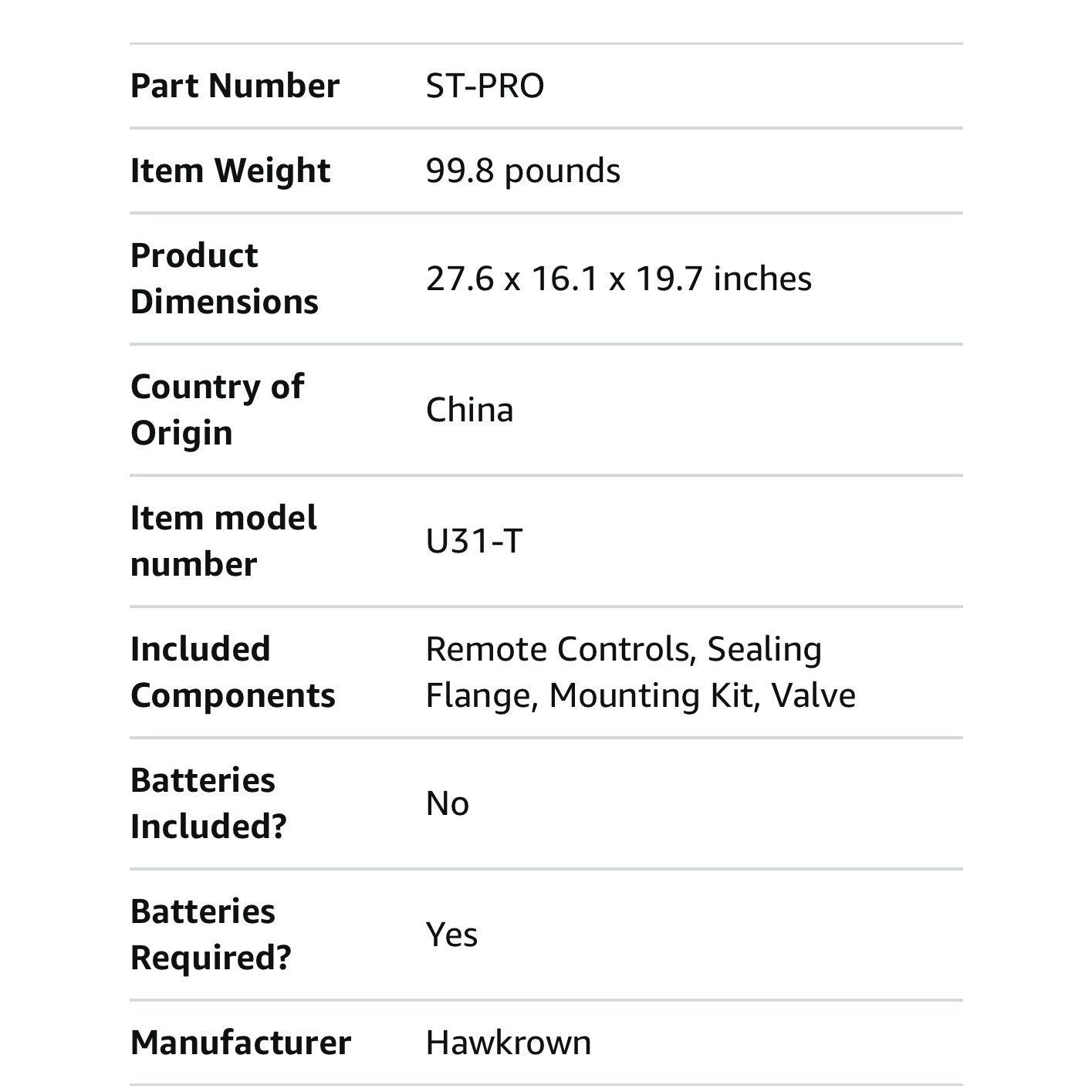Select the 'No' batteries included value
This screenshot has height=1092, width=1092.
pyautogui.click(x=447, y=803)
